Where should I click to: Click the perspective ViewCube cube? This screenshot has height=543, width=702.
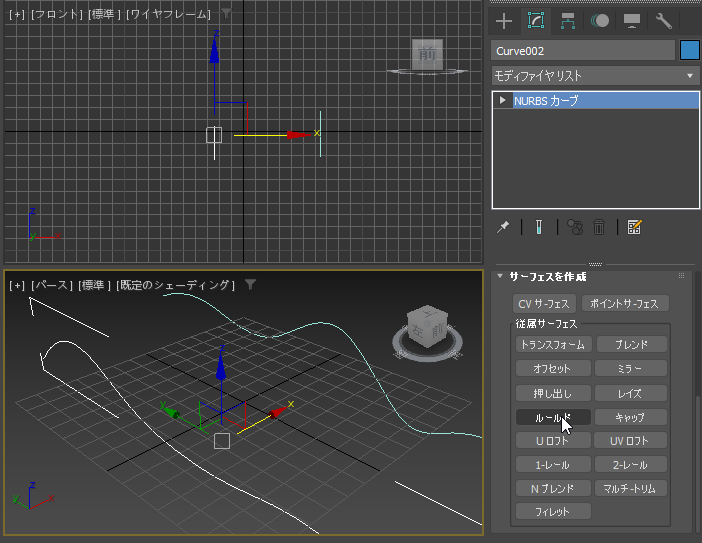coord(427,327)
